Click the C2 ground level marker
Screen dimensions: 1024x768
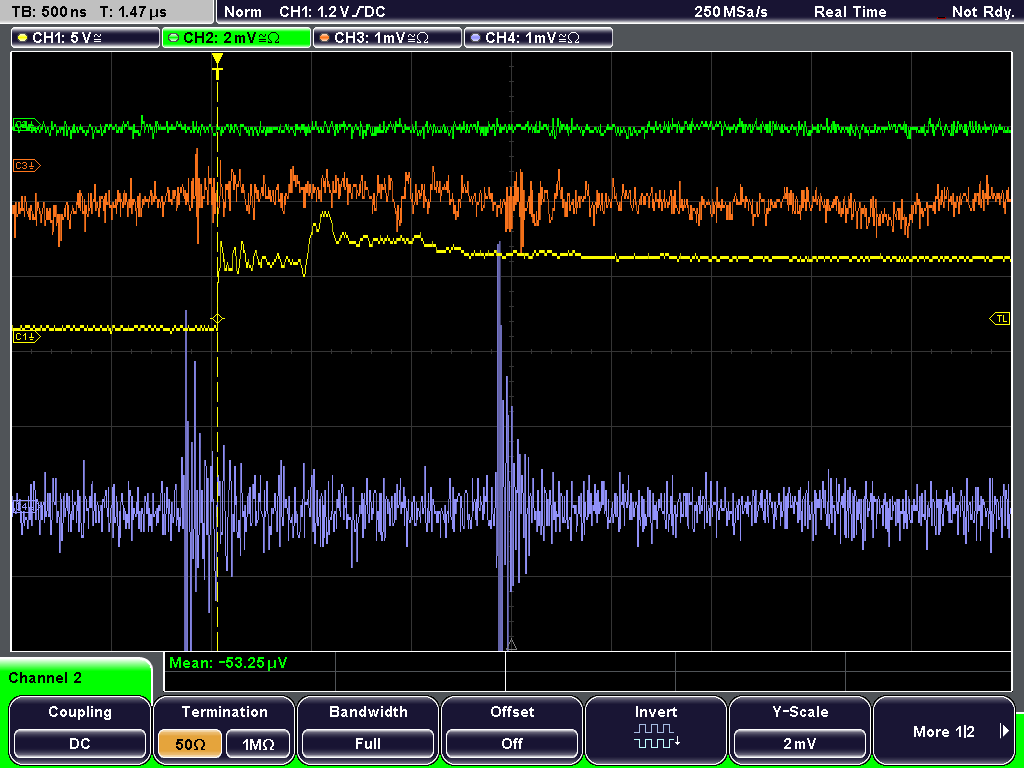coord(27,124)
